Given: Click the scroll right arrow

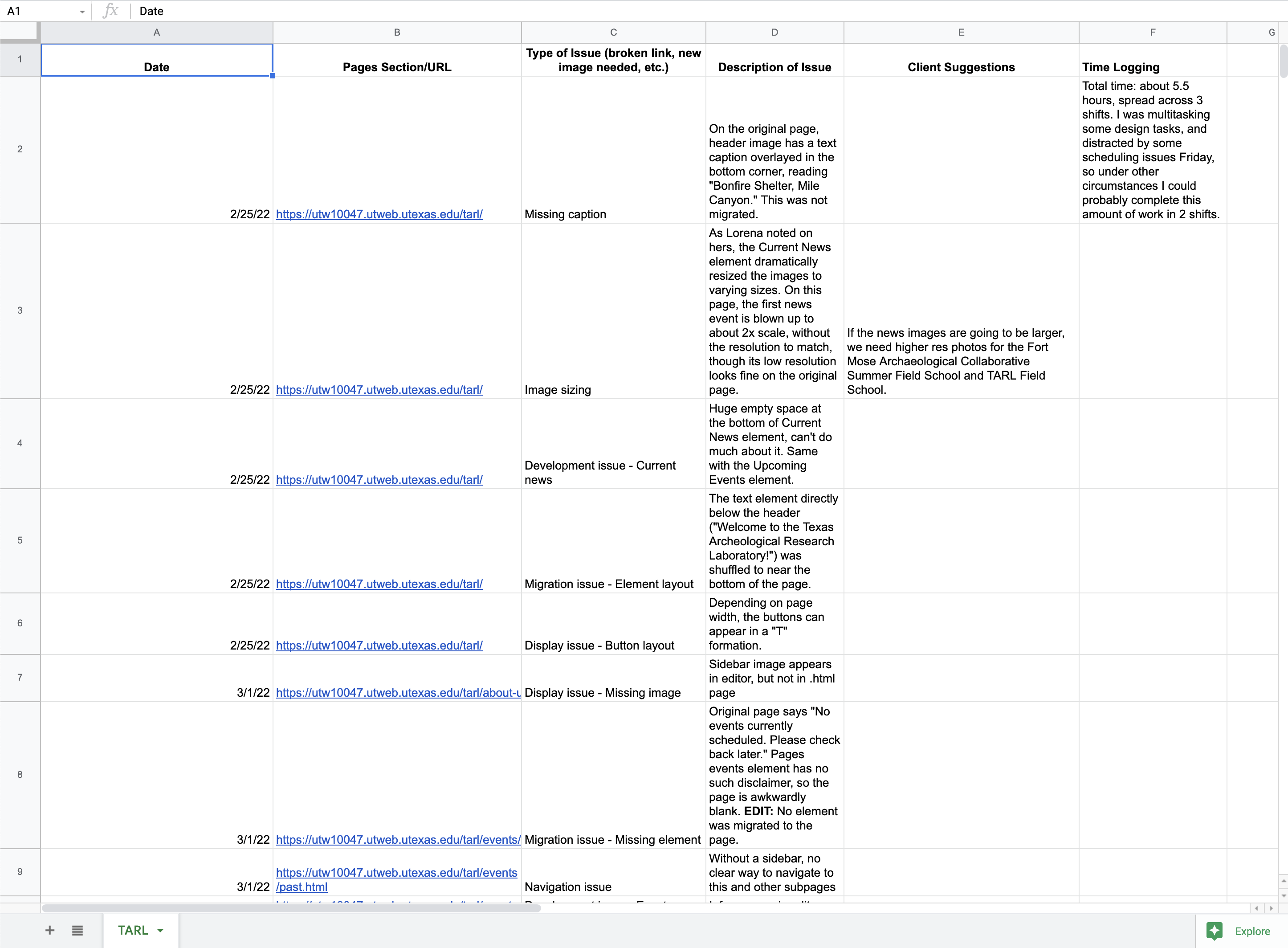Looking at the screenshot, I should 1271,908.
